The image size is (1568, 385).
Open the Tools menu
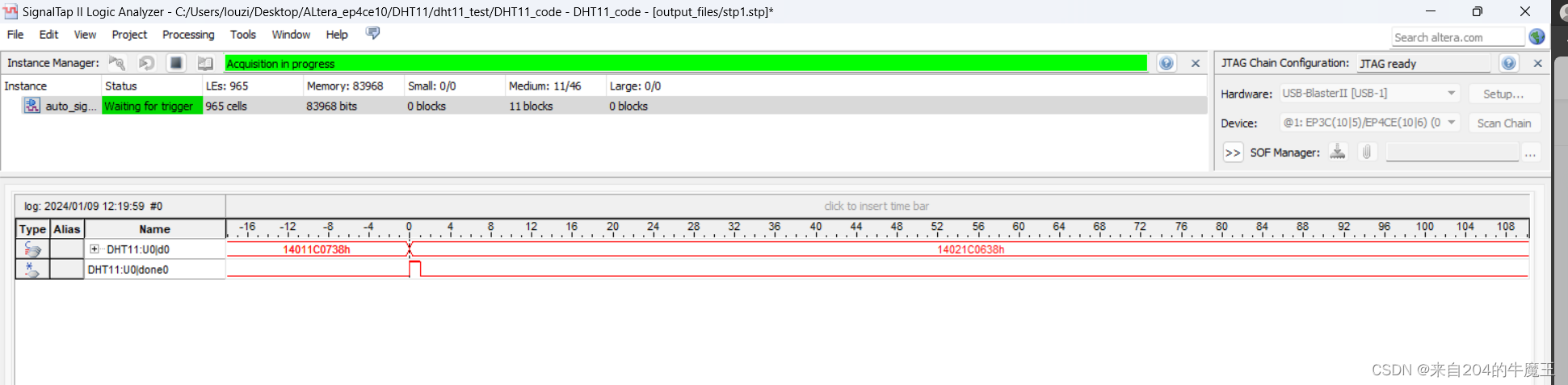click(x=242, y=35)
